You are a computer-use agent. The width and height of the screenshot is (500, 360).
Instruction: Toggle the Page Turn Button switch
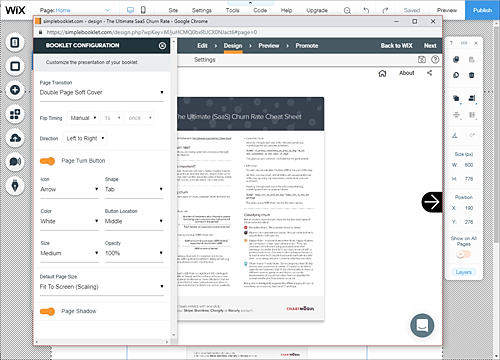[x=47, y=161]
